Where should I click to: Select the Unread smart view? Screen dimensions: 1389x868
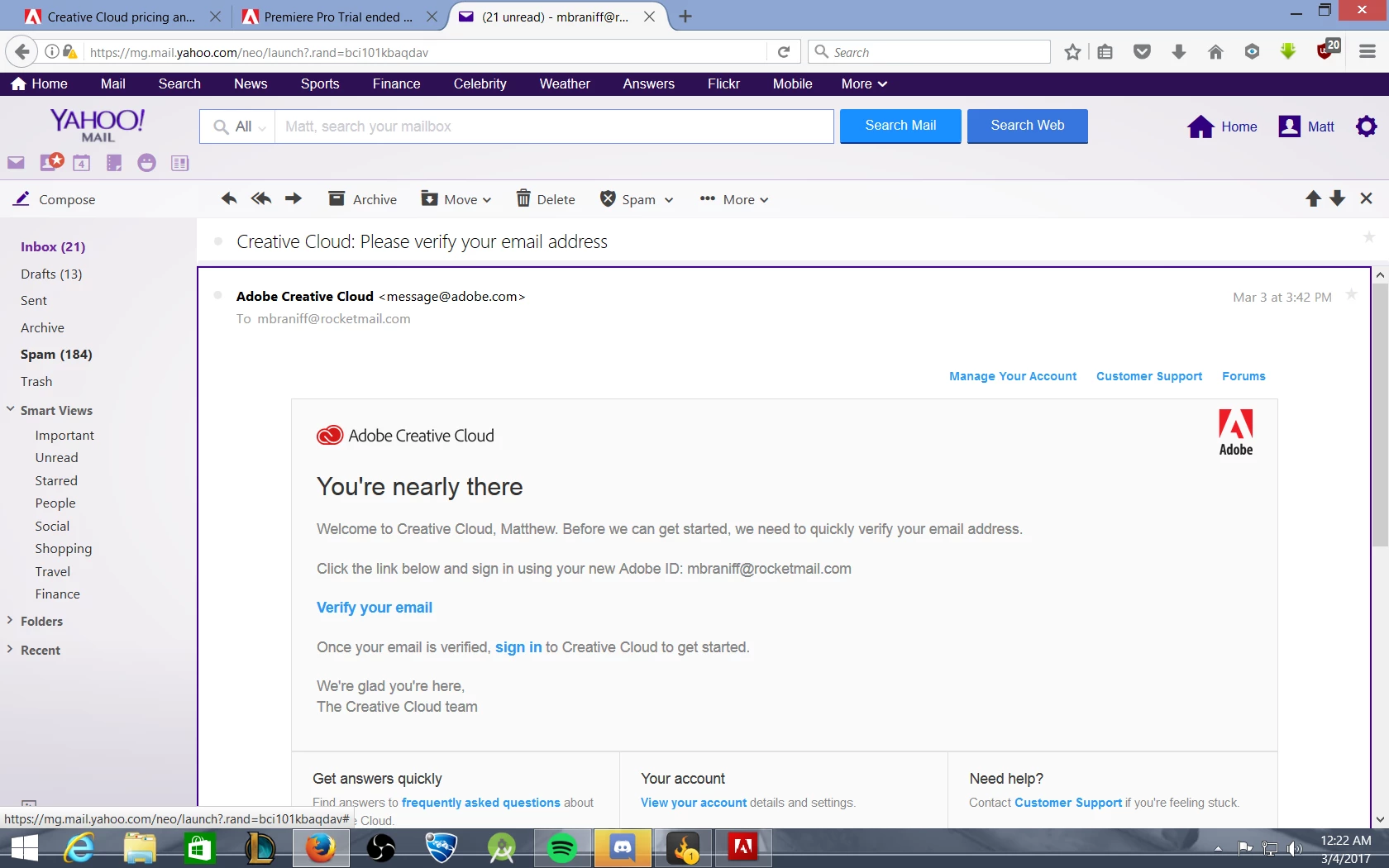(56, 457)
